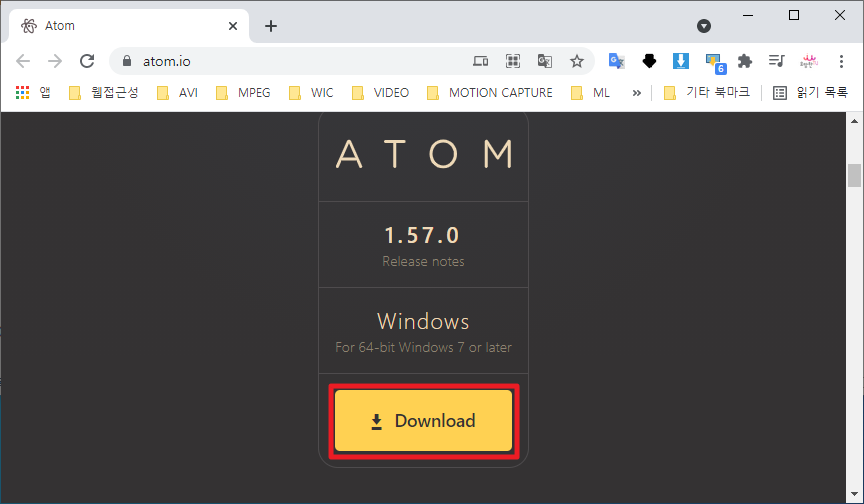Open the blue download arrow extension
864x504 pixels.
(x=681, y=61)
